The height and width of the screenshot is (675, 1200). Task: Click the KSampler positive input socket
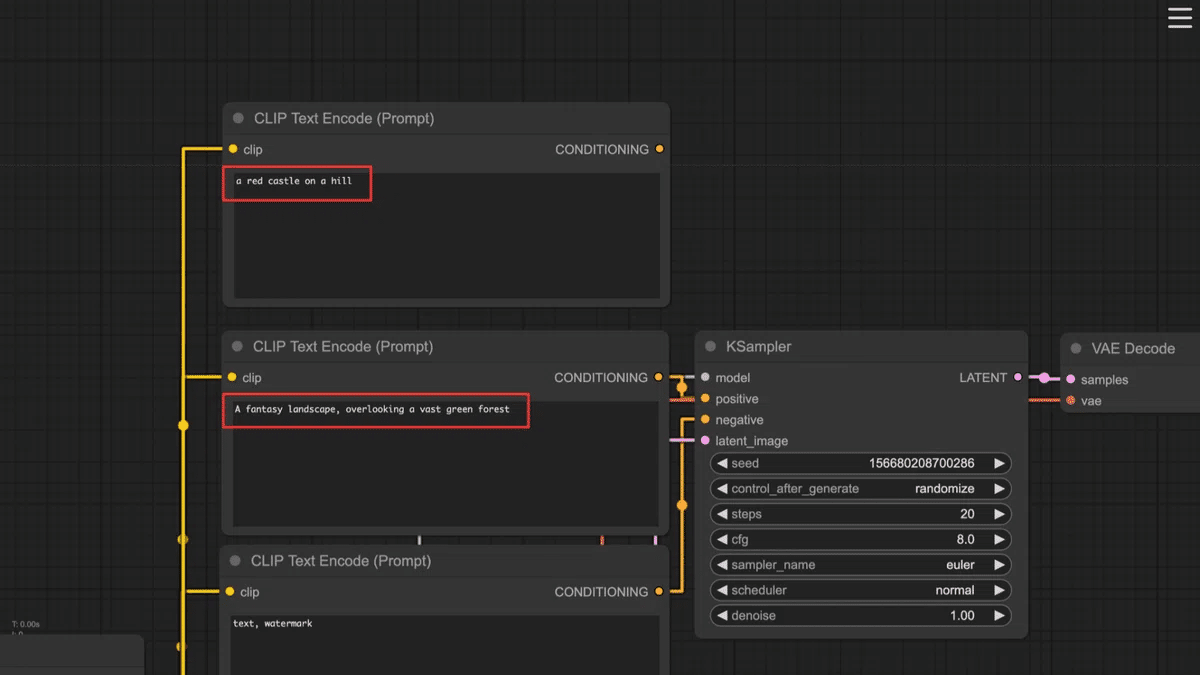click(x=705, y=399)
